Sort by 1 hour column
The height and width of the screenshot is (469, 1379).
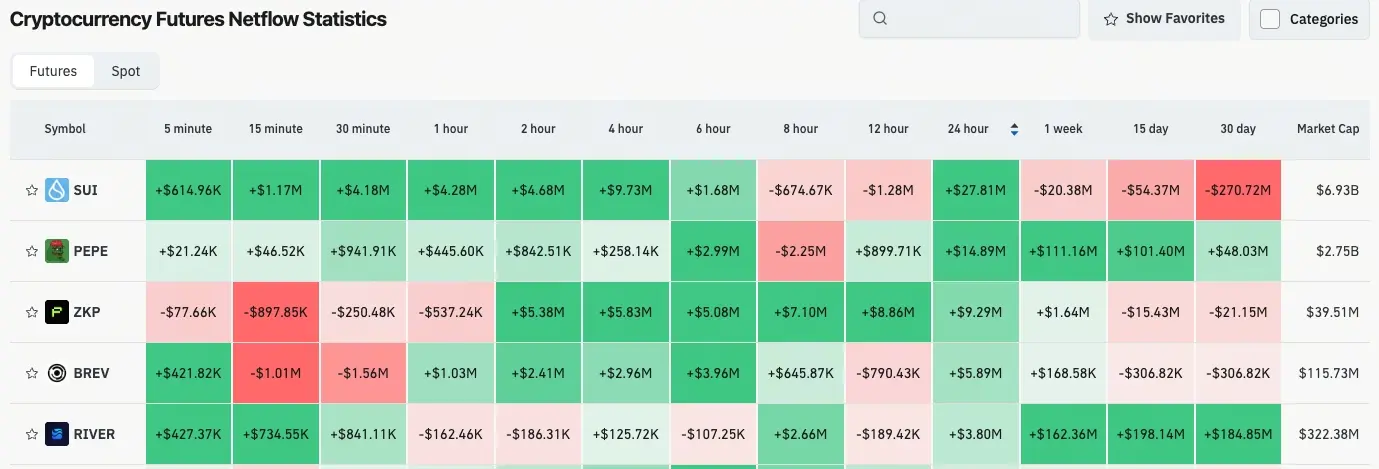(x=451, y=129)
